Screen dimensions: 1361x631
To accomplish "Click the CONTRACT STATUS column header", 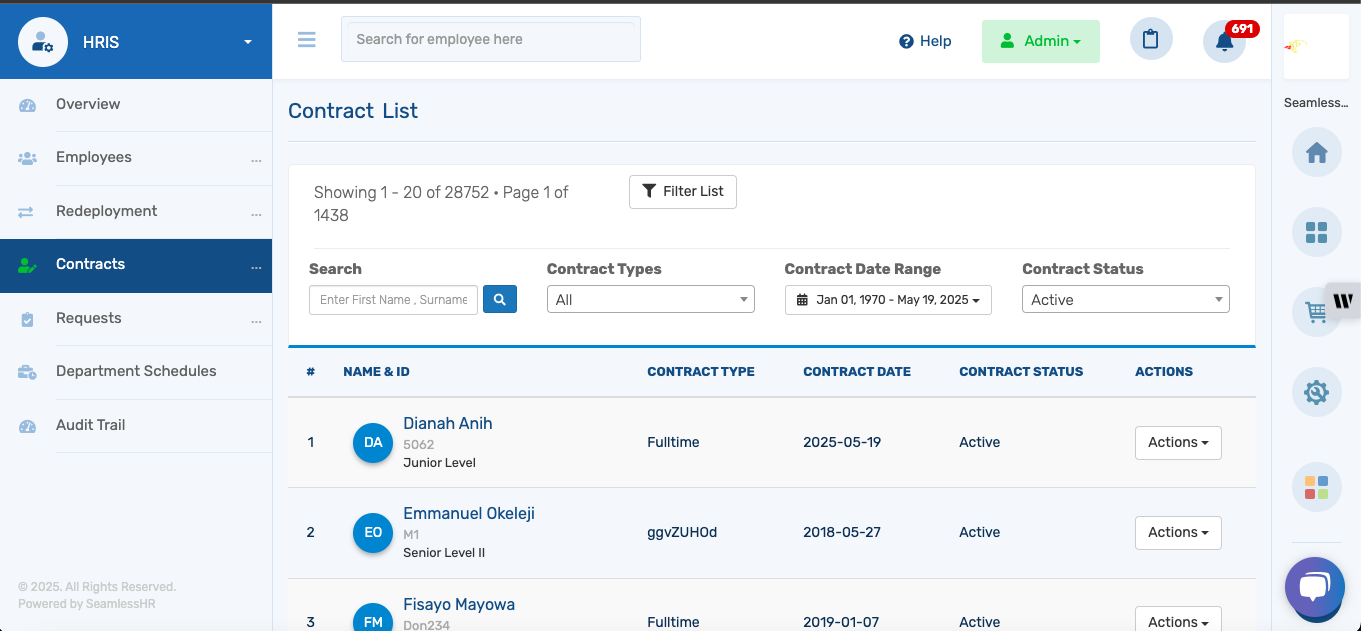I will pos(1021,372).
